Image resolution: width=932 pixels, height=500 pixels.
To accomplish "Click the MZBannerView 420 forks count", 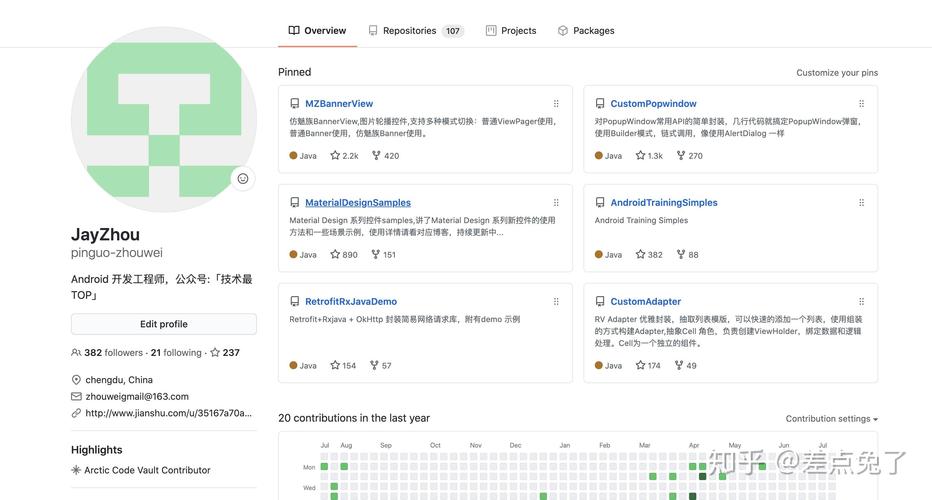I will point(385,156).
